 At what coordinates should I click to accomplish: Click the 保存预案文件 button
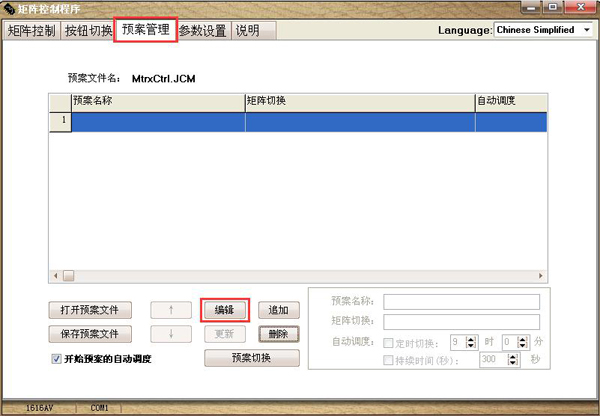tap(90, 334)
